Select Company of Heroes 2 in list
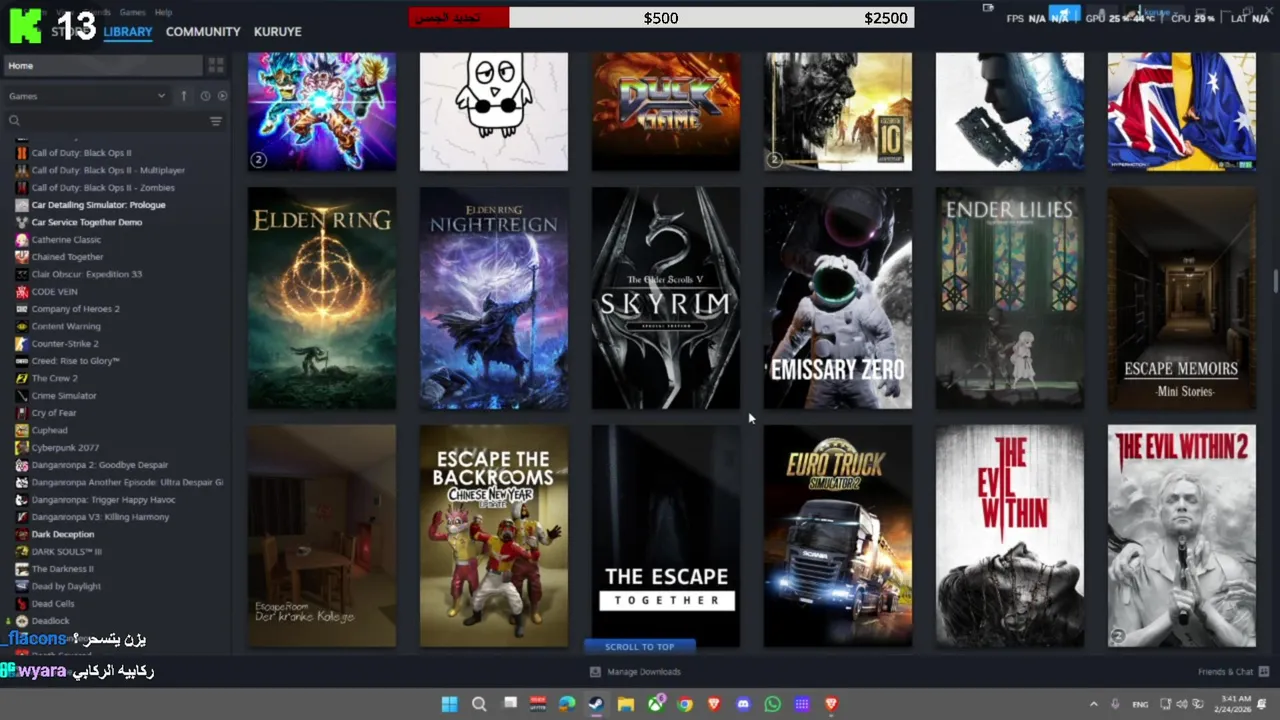Screen dimensions: 1280x720 pos(75,309)
